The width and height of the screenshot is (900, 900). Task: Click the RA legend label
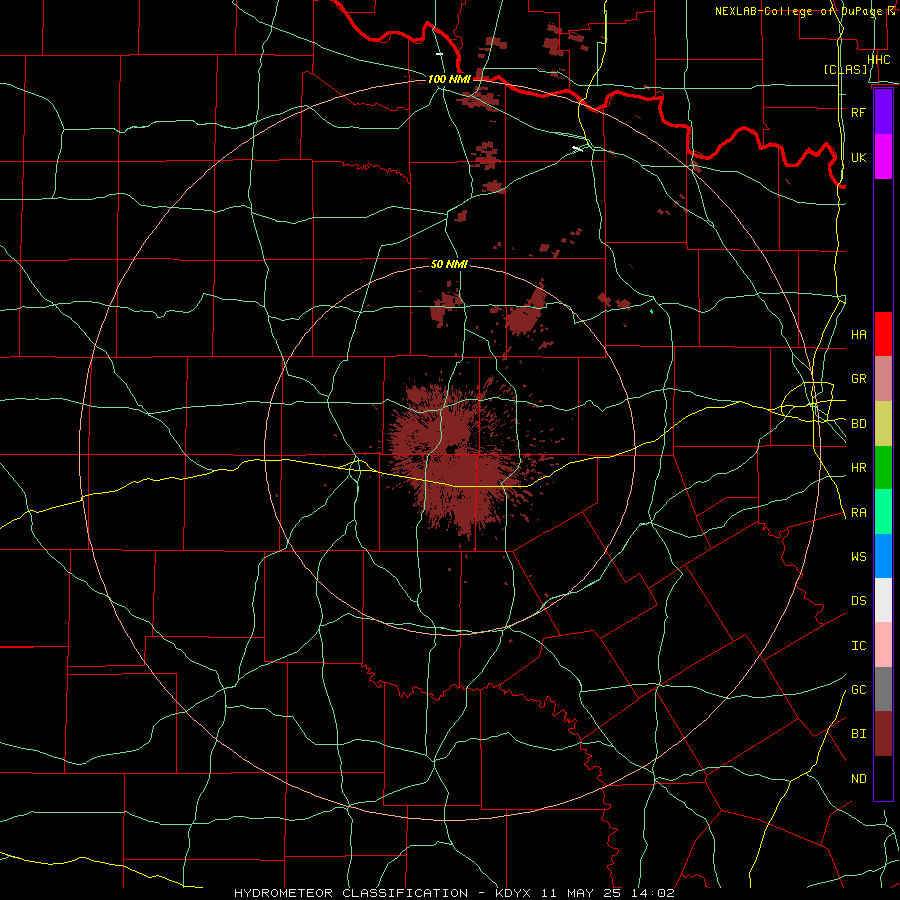tap(858, 513)
